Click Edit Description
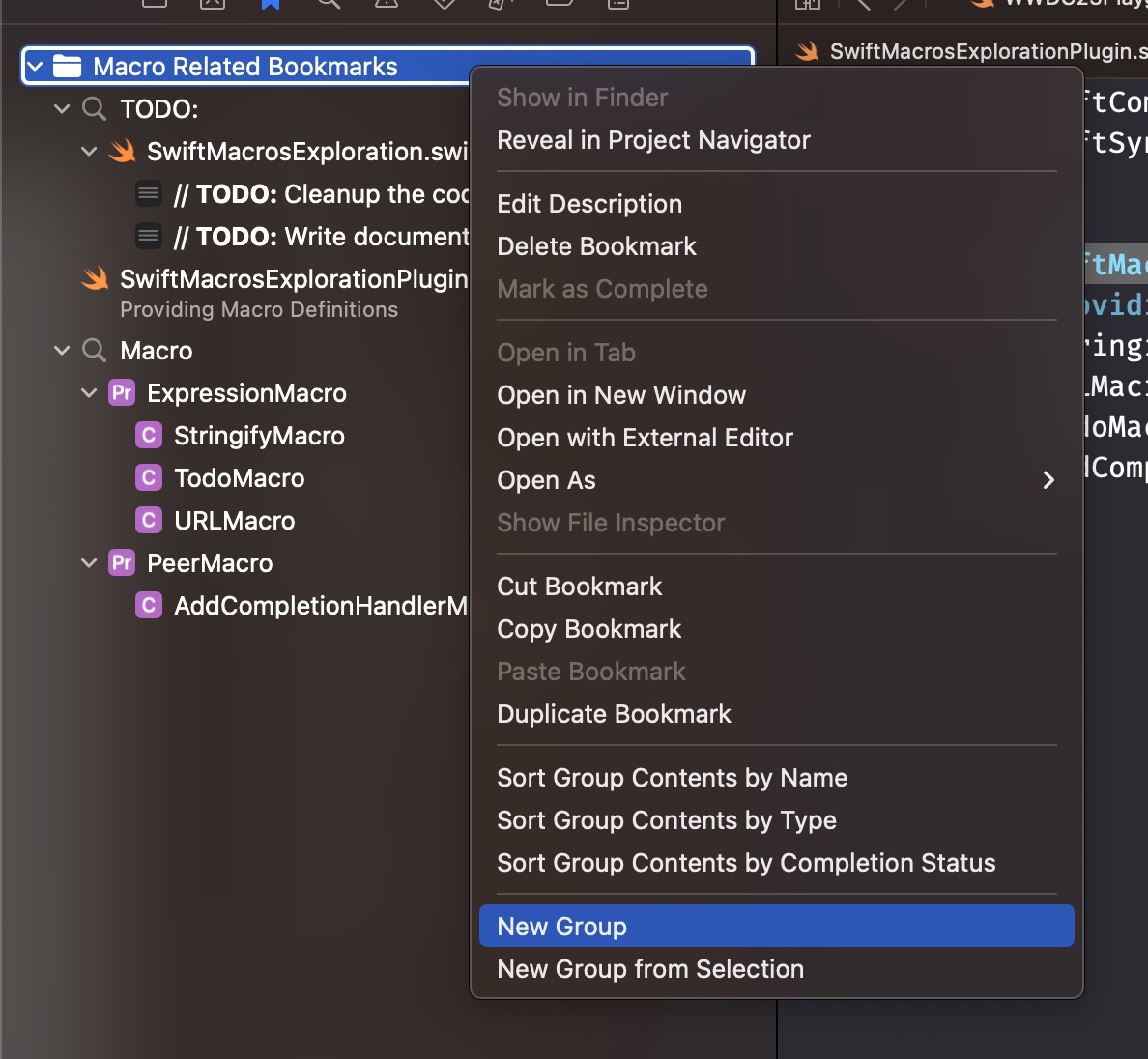1148x1059 pixels. coord(589,204)
